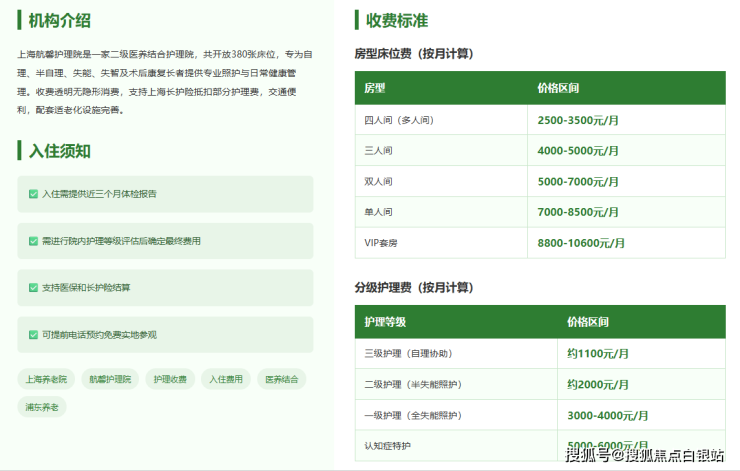The width and height of the screenshot is (740, 471).
Task: Click the 医养结合 tag
Action: pos(282,379)
